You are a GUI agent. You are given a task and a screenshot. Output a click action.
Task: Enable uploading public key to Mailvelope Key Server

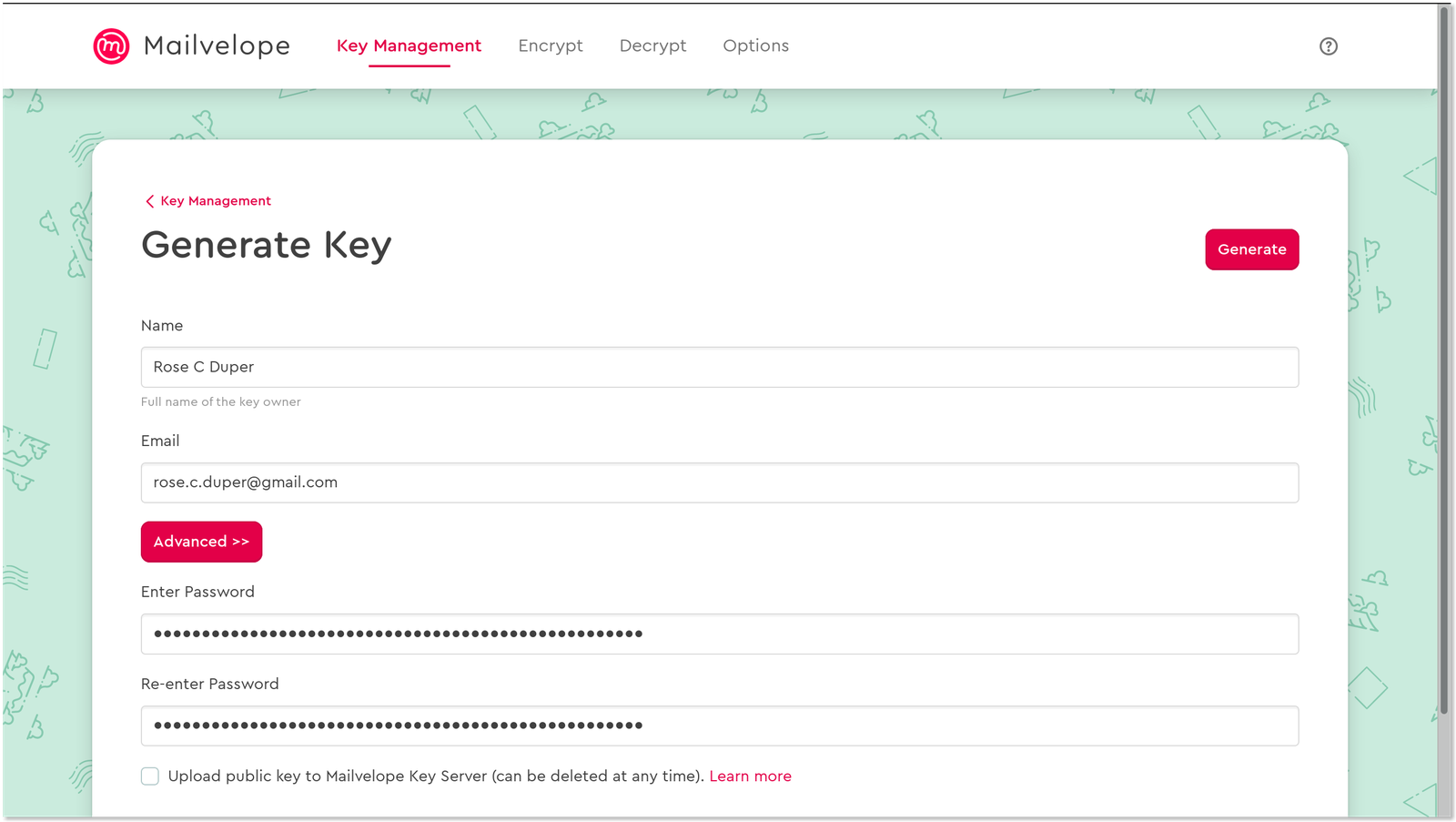149,776
